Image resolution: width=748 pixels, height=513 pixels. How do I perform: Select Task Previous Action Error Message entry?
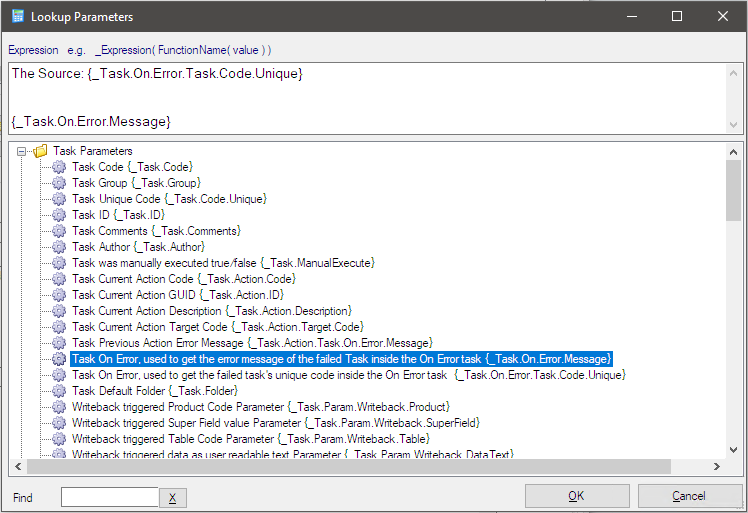[x=252, y=343]
